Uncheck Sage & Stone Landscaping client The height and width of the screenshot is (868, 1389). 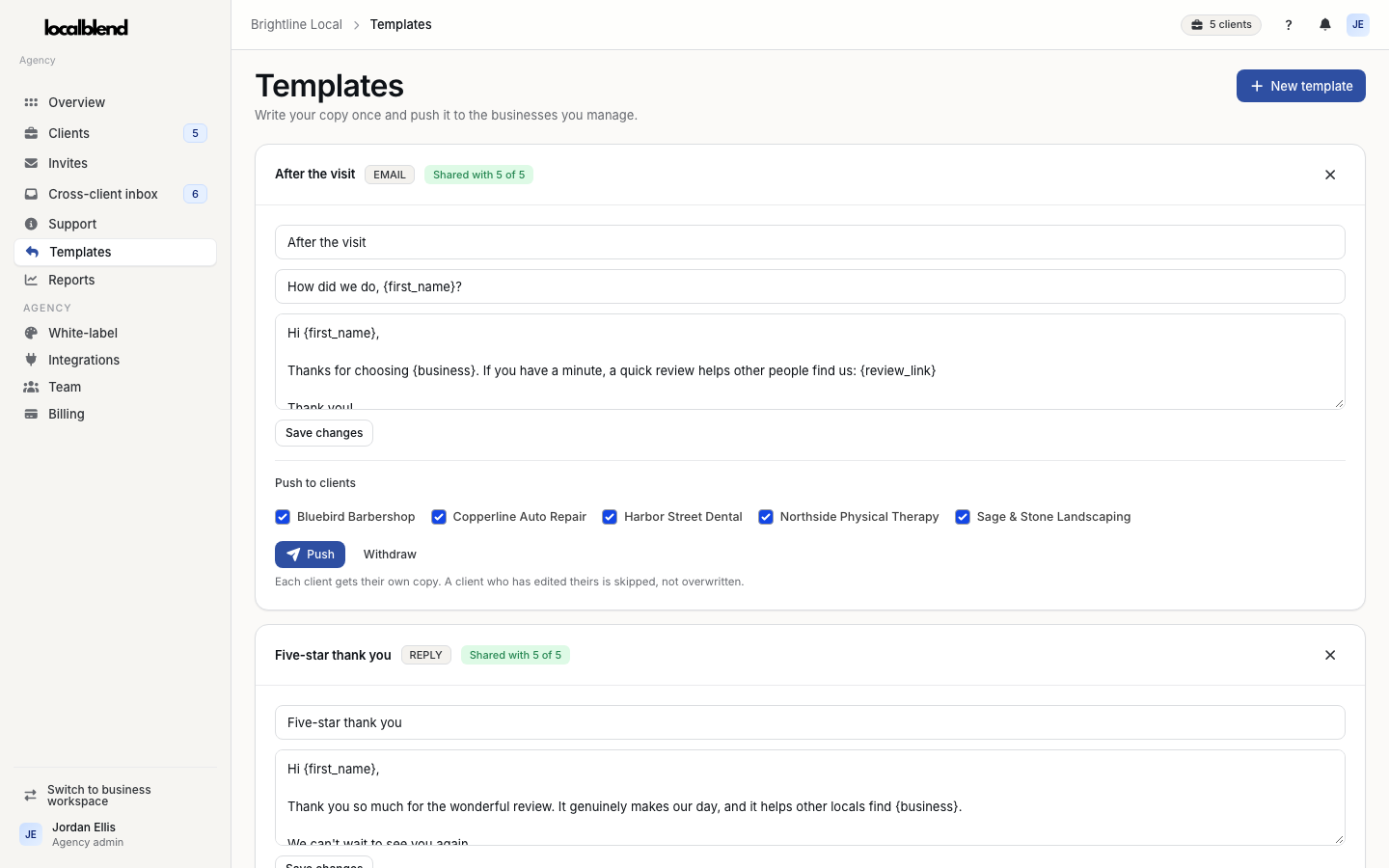(963, 517)
